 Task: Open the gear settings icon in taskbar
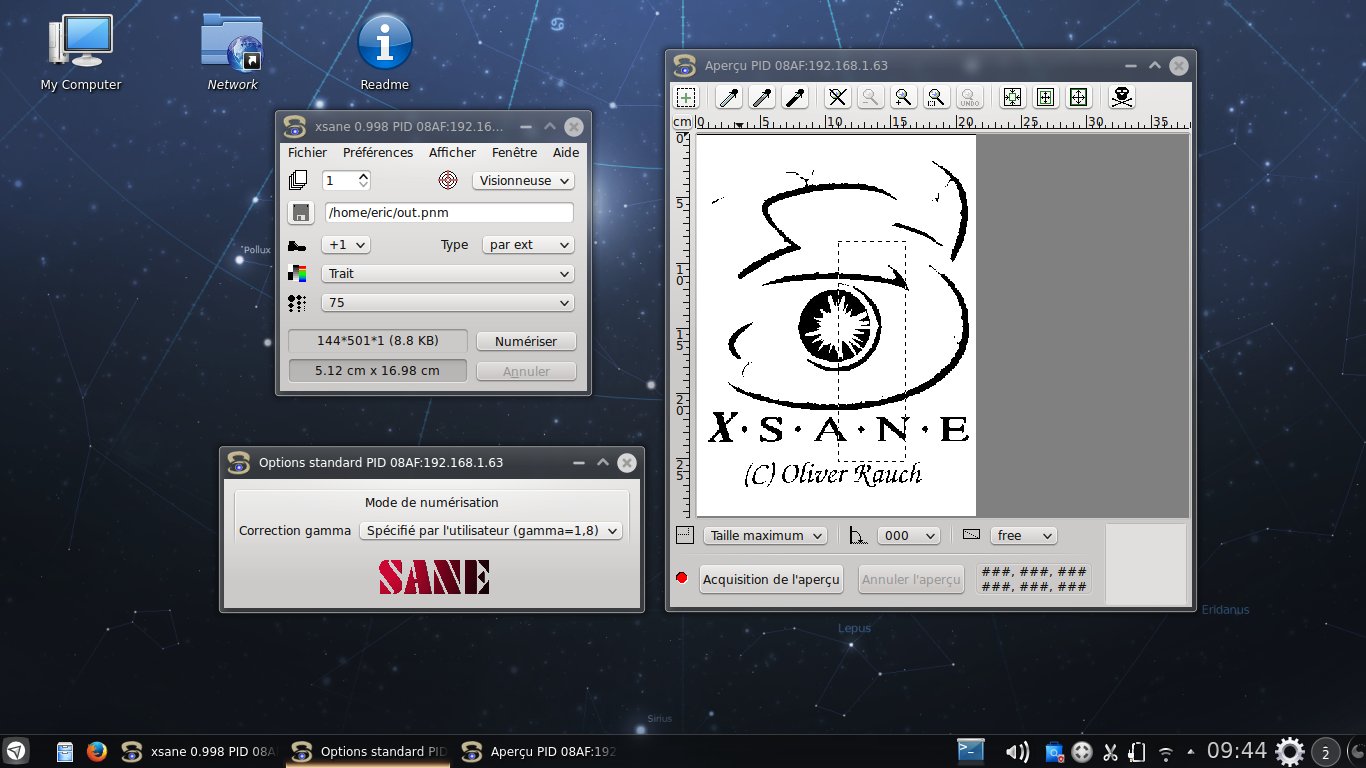1290,751
